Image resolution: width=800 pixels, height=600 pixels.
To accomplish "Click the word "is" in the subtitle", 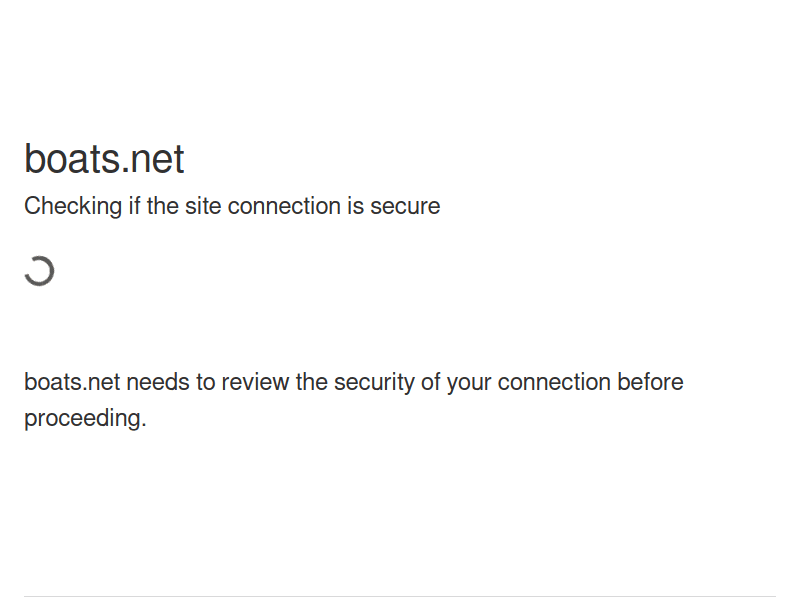I will (x=356, y=207).
